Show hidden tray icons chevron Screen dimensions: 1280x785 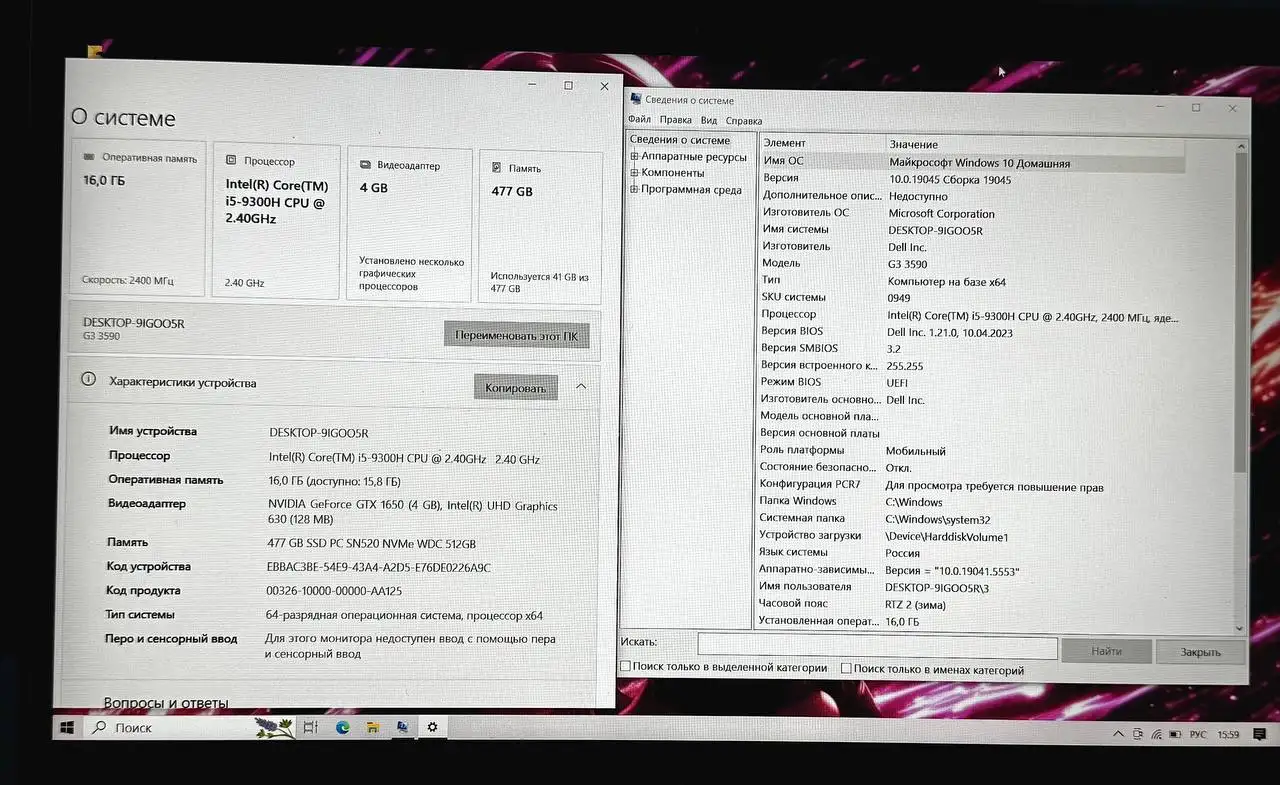(x=1119, y=735)
